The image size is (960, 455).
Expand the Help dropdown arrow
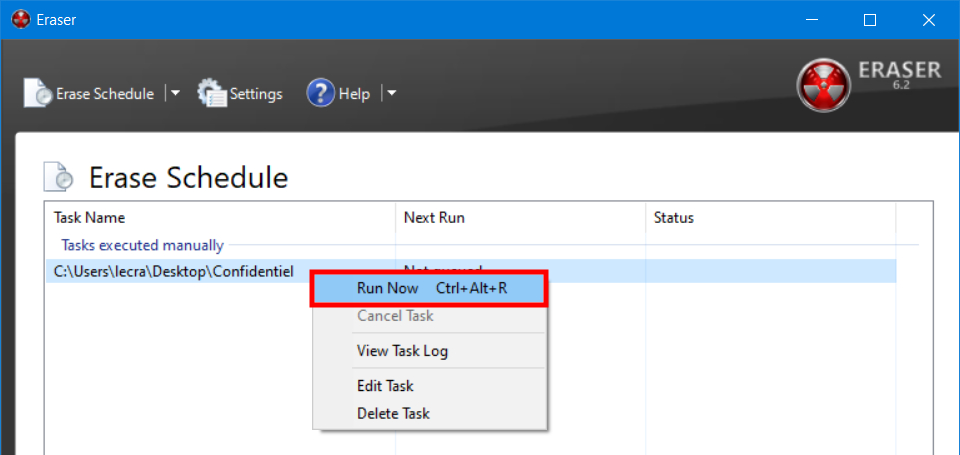point(392,93)
